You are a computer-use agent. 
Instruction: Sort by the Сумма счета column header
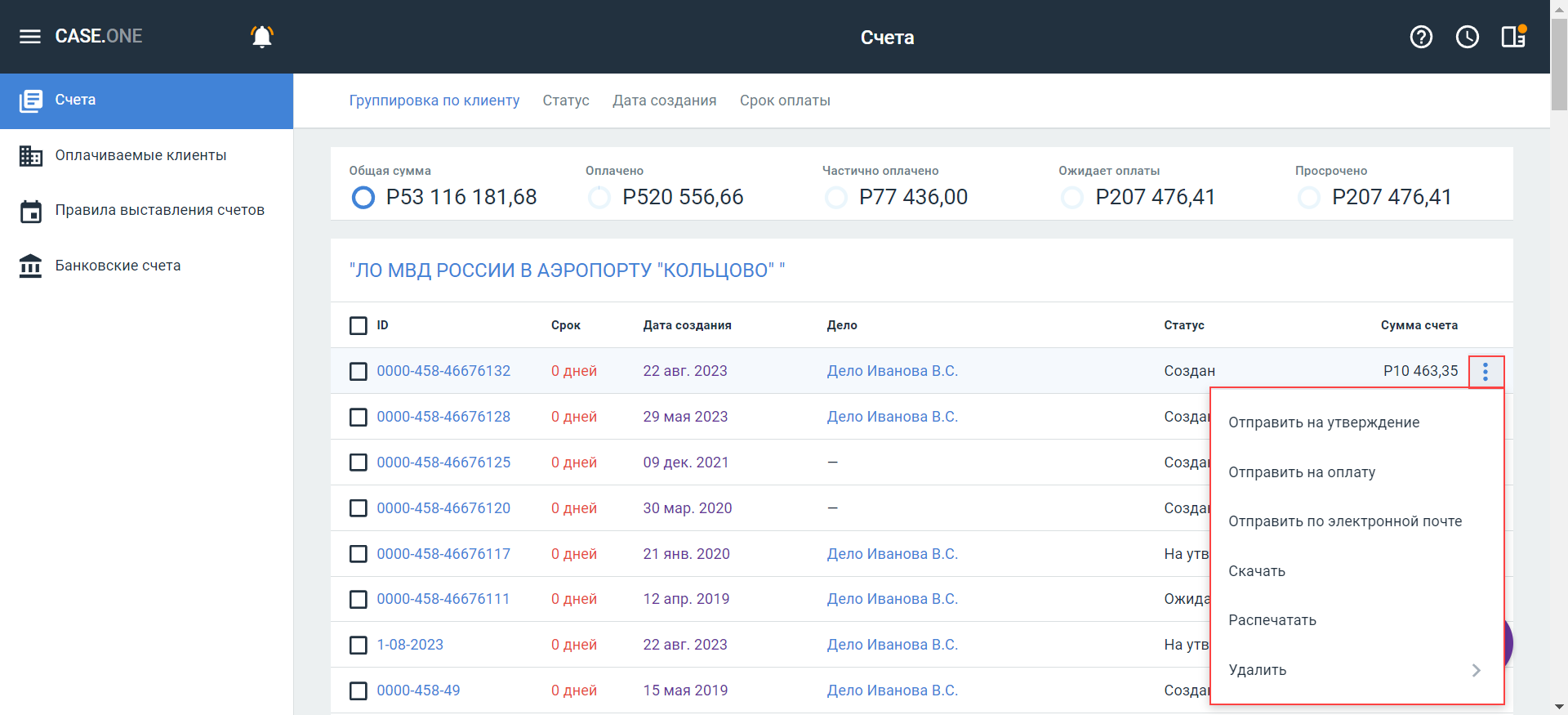tap(1419, 325)
